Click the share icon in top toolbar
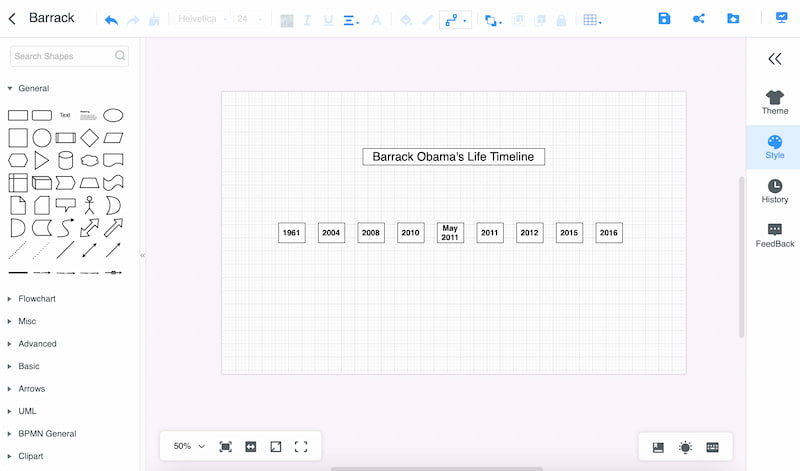Screen dimensions: 800x471 coord(698,19)
